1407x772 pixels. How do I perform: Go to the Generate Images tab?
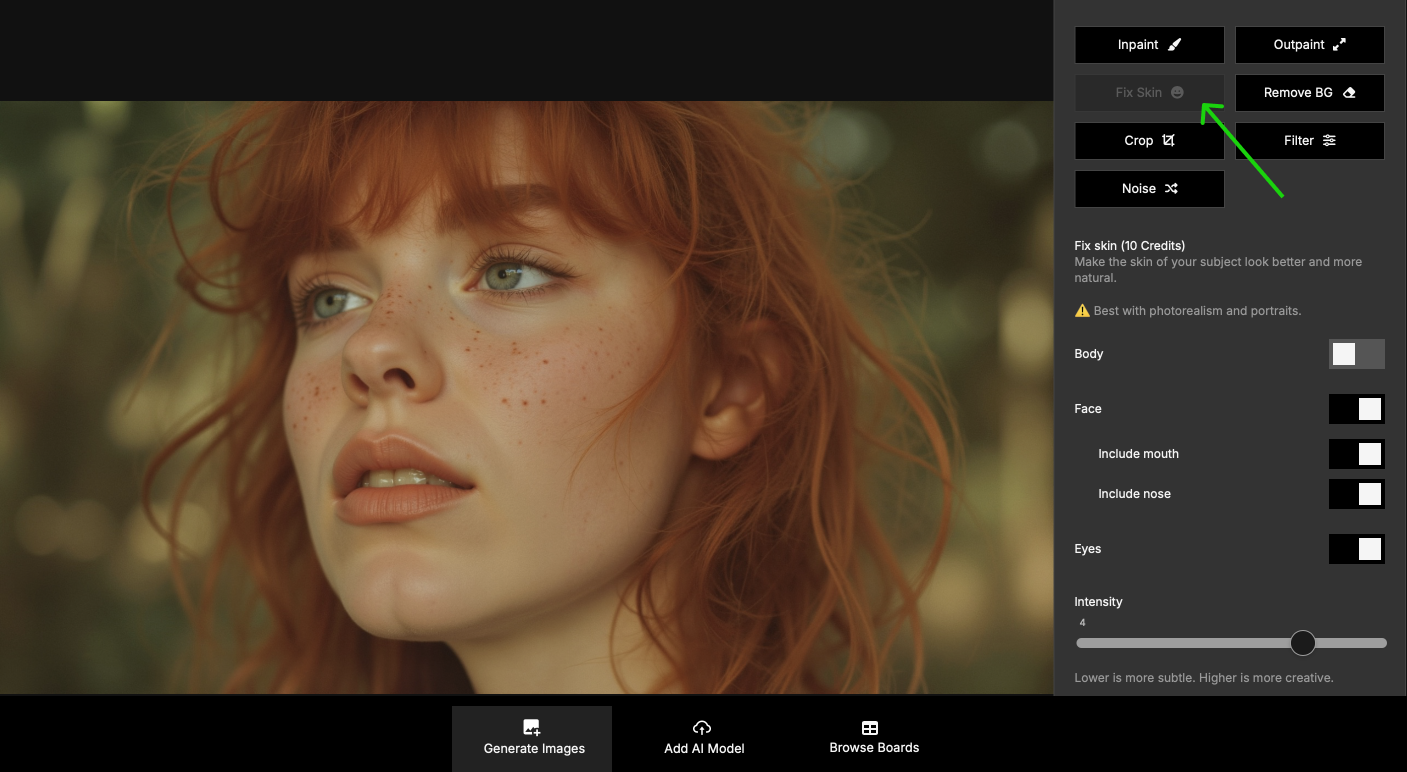[532, 738]
